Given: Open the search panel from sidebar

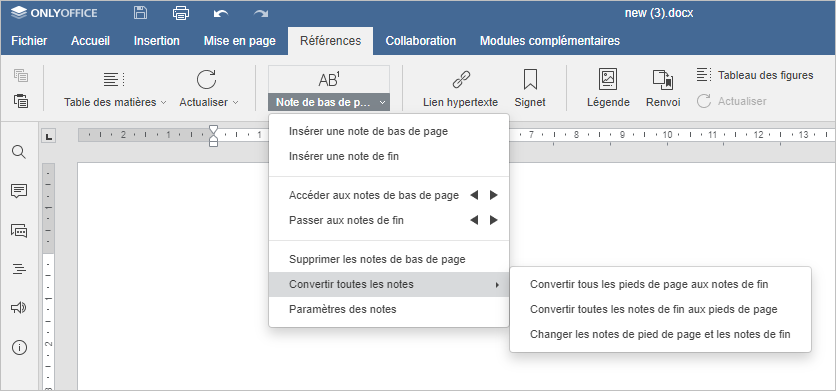Looking at the screenshot, I should point(19,153).
